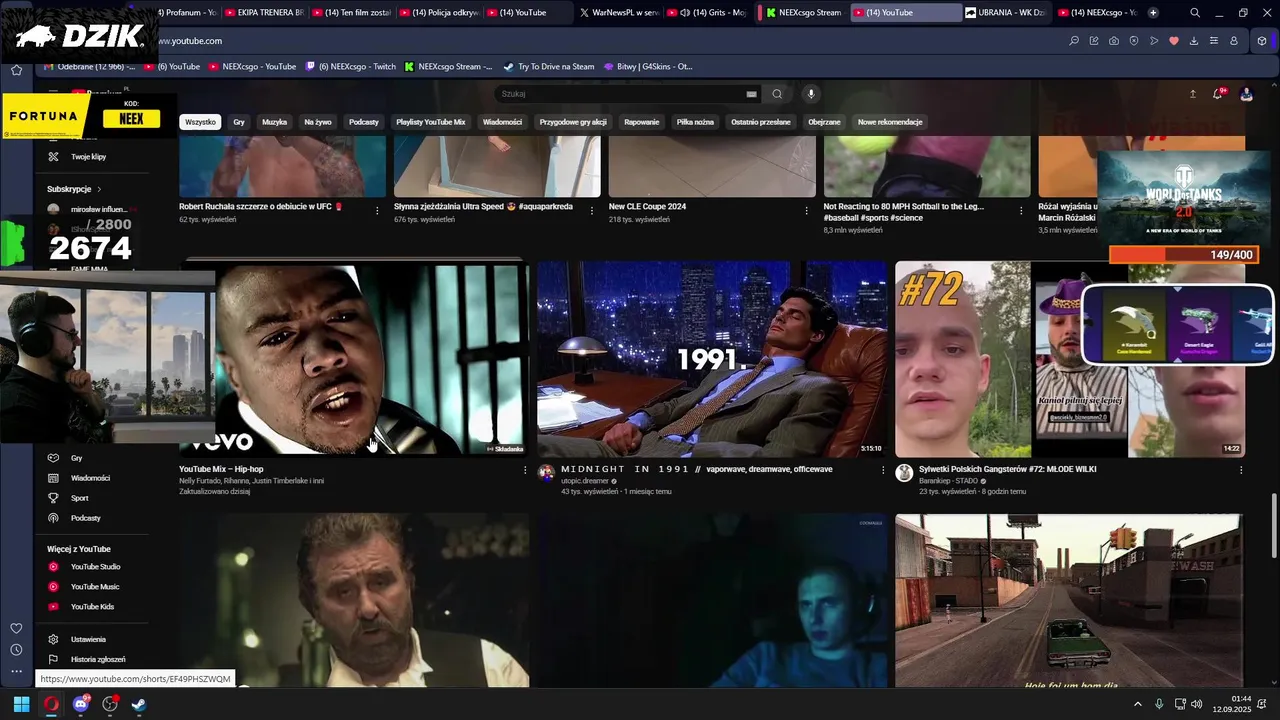Open Odebrane Gmail bookmark
Viewport: 1280px width, 720px height.
[88, 67]
